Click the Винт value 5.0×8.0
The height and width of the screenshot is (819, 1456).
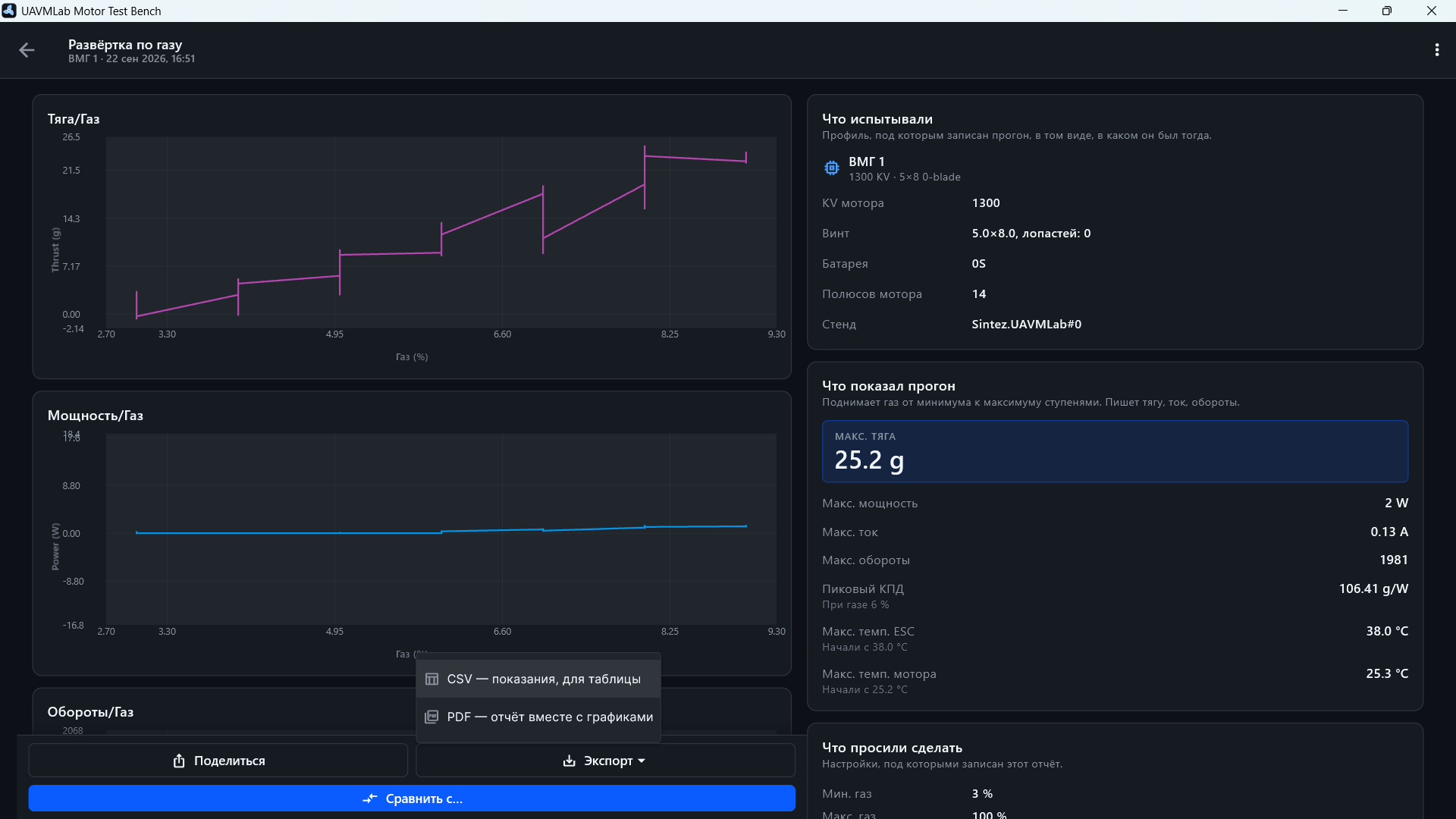[x=1031, y=234]
